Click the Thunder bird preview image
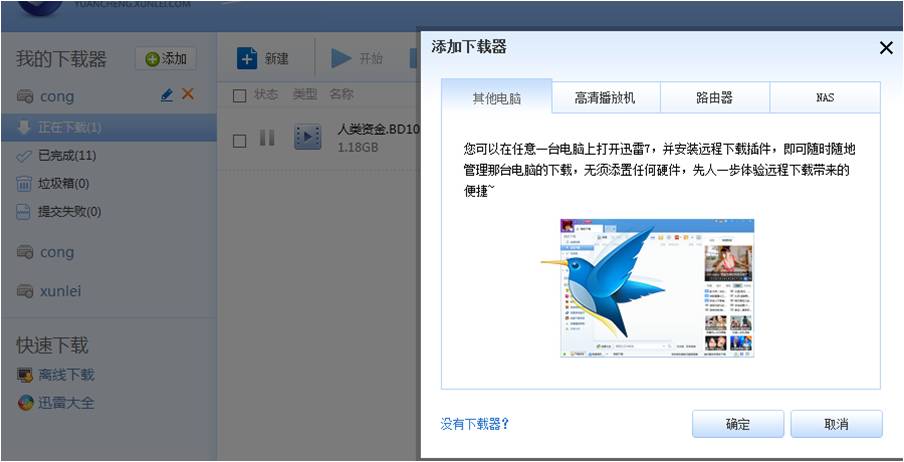The image size is (904, 462). (657, 288)
